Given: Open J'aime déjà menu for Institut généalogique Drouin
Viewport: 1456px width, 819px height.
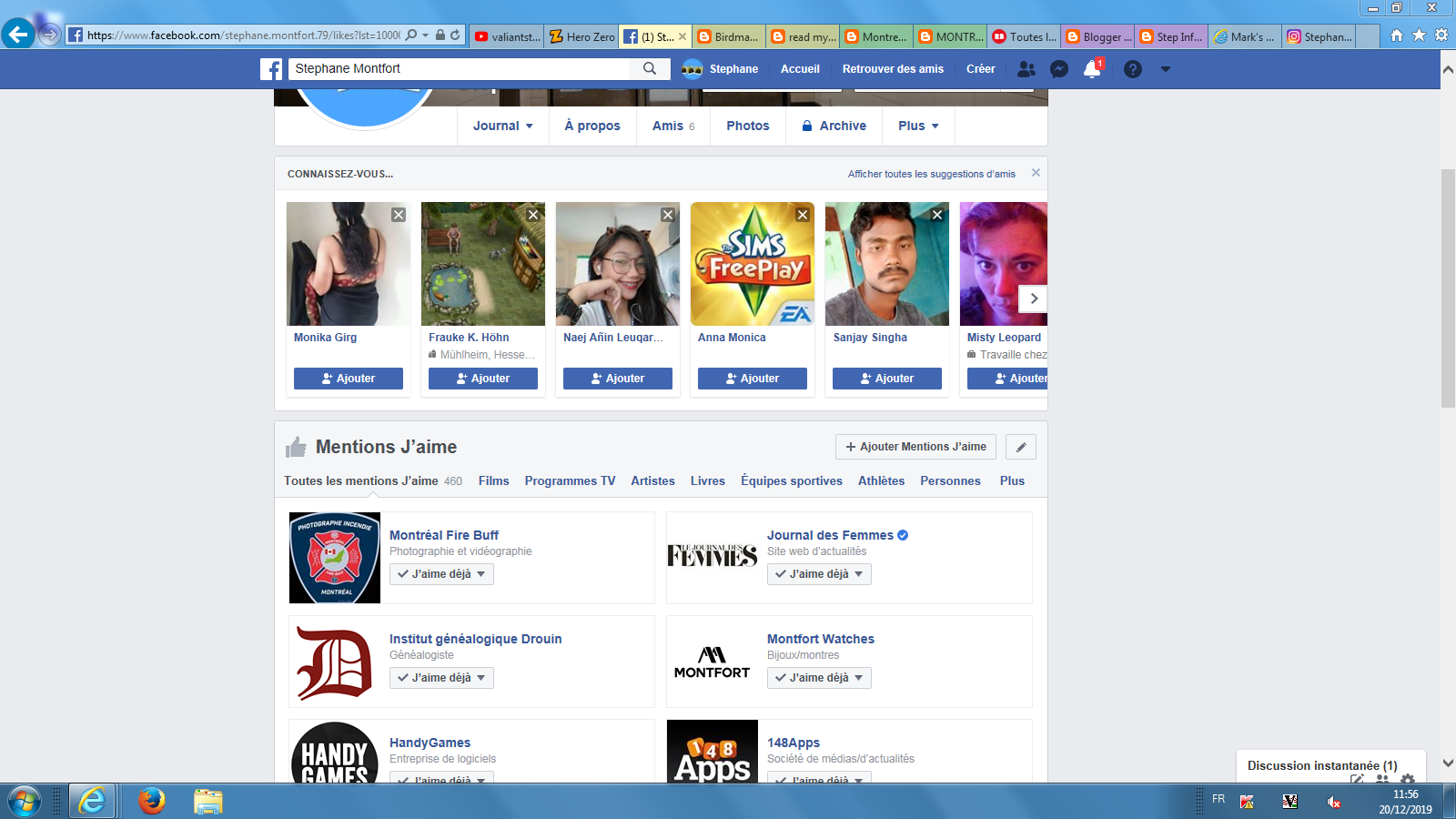Looking at the screenshot, I should 441,678.
